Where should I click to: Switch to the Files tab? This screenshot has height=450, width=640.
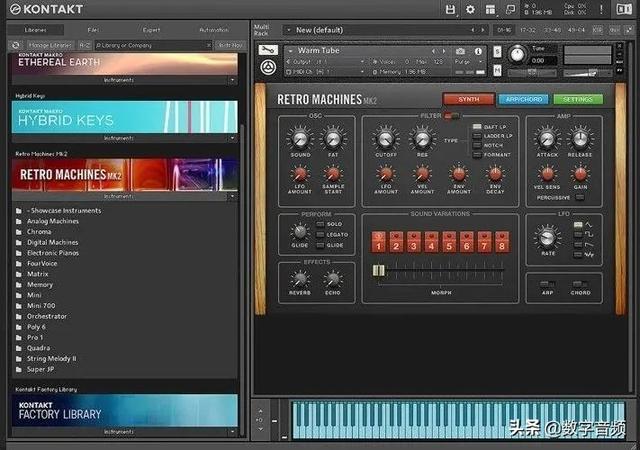pos(93,30)
